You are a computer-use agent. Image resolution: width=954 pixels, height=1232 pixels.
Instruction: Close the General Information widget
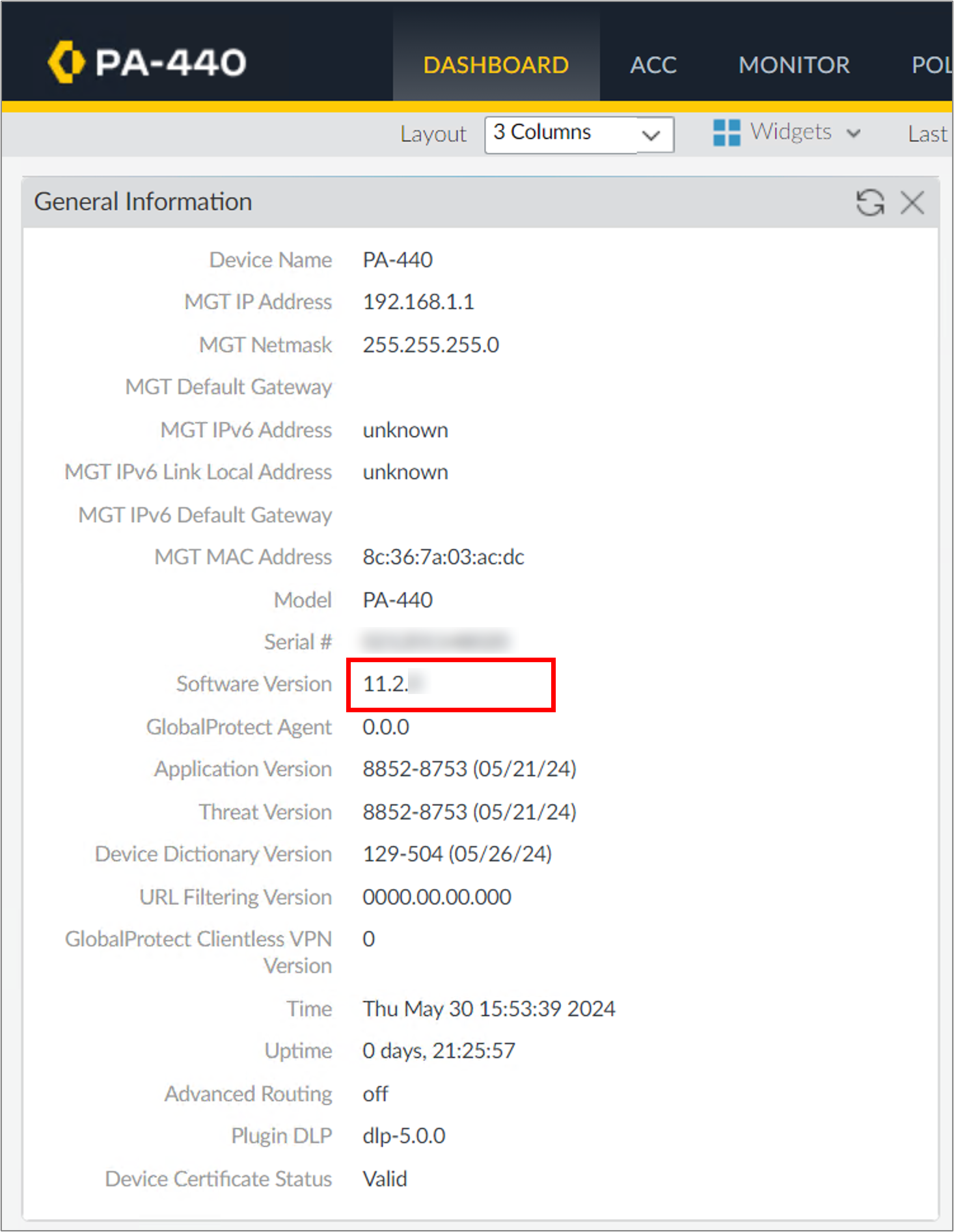(x=912, y=203)
